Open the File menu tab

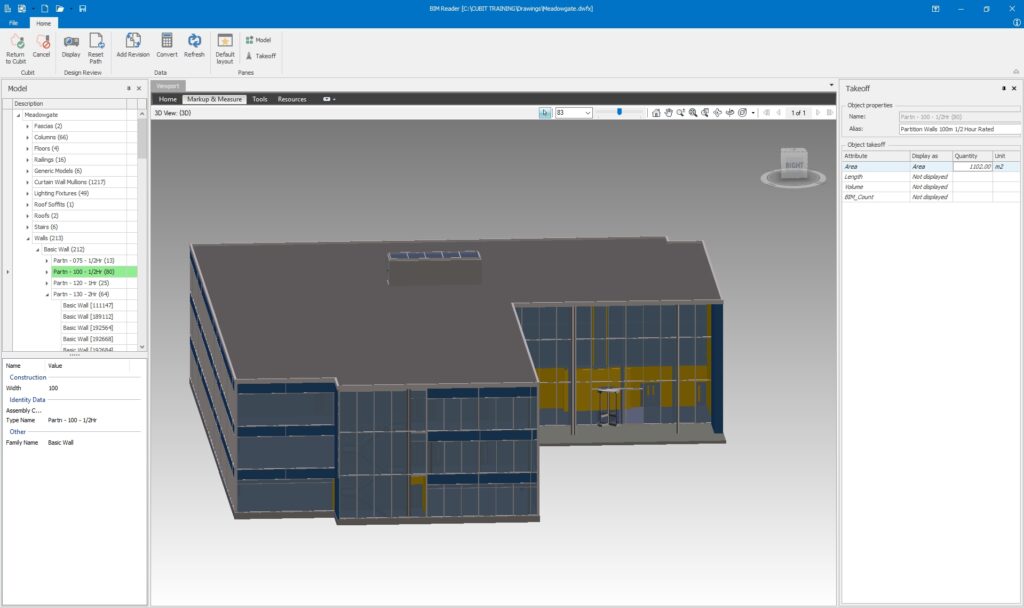coord(14,21)
